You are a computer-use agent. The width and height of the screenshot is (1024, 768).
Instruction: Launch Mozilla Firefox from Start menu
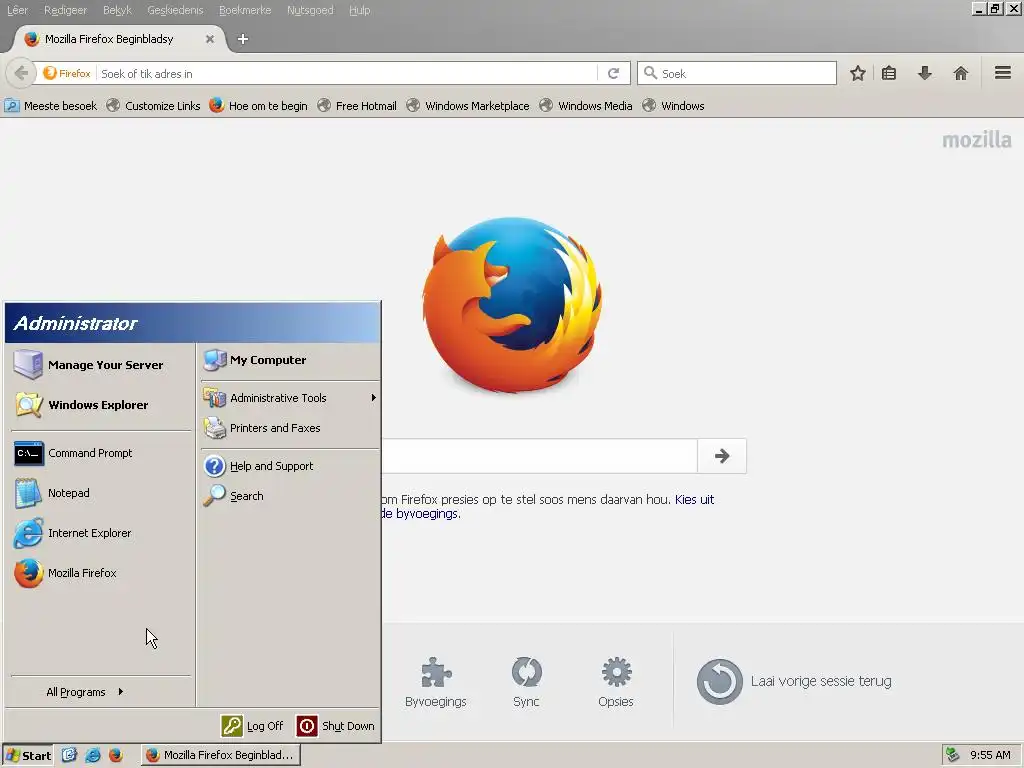pyautogui.click(x=101, y=573)
